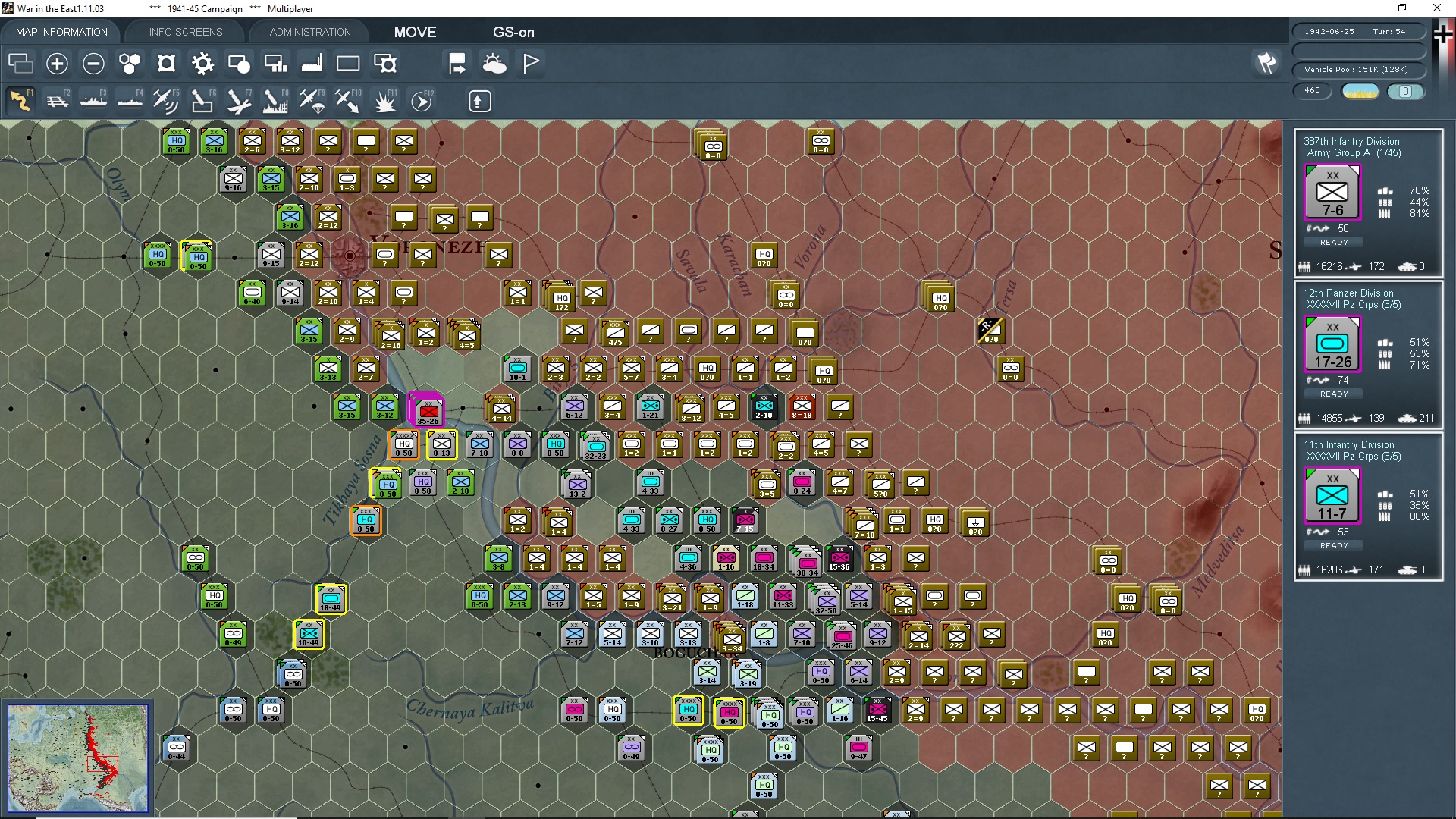The image size is (1456, 819).
Task: Enable F5 air recon mode
Action: [166, 101]
